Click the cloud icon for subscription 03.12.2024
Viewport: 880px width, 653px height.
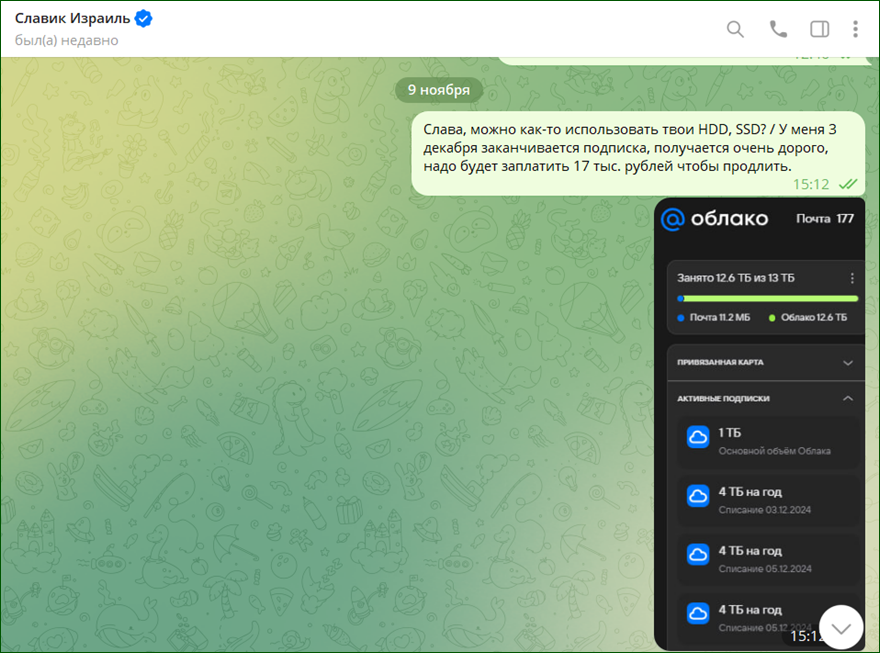click(698, 496)
